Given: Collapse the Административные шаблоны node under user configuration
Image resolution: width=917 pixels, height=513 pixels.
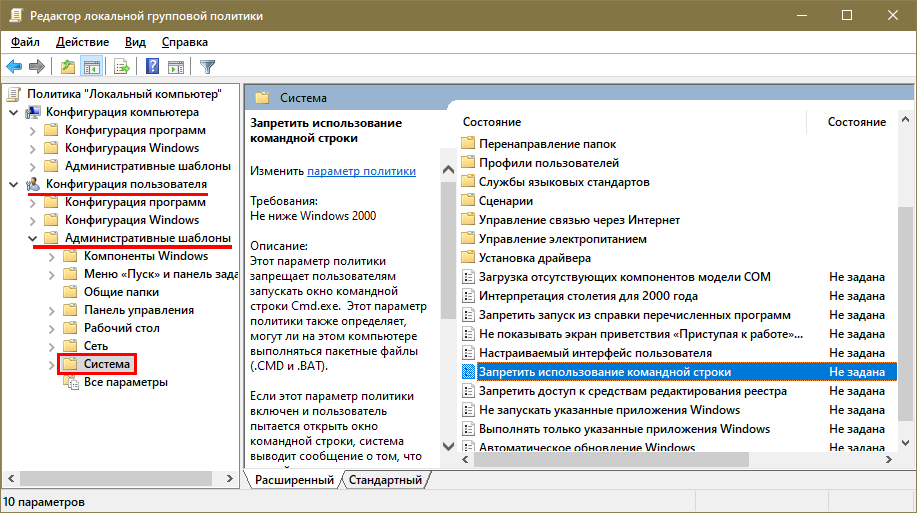Looking at the screenshot, I should click(x=32, y=239).
